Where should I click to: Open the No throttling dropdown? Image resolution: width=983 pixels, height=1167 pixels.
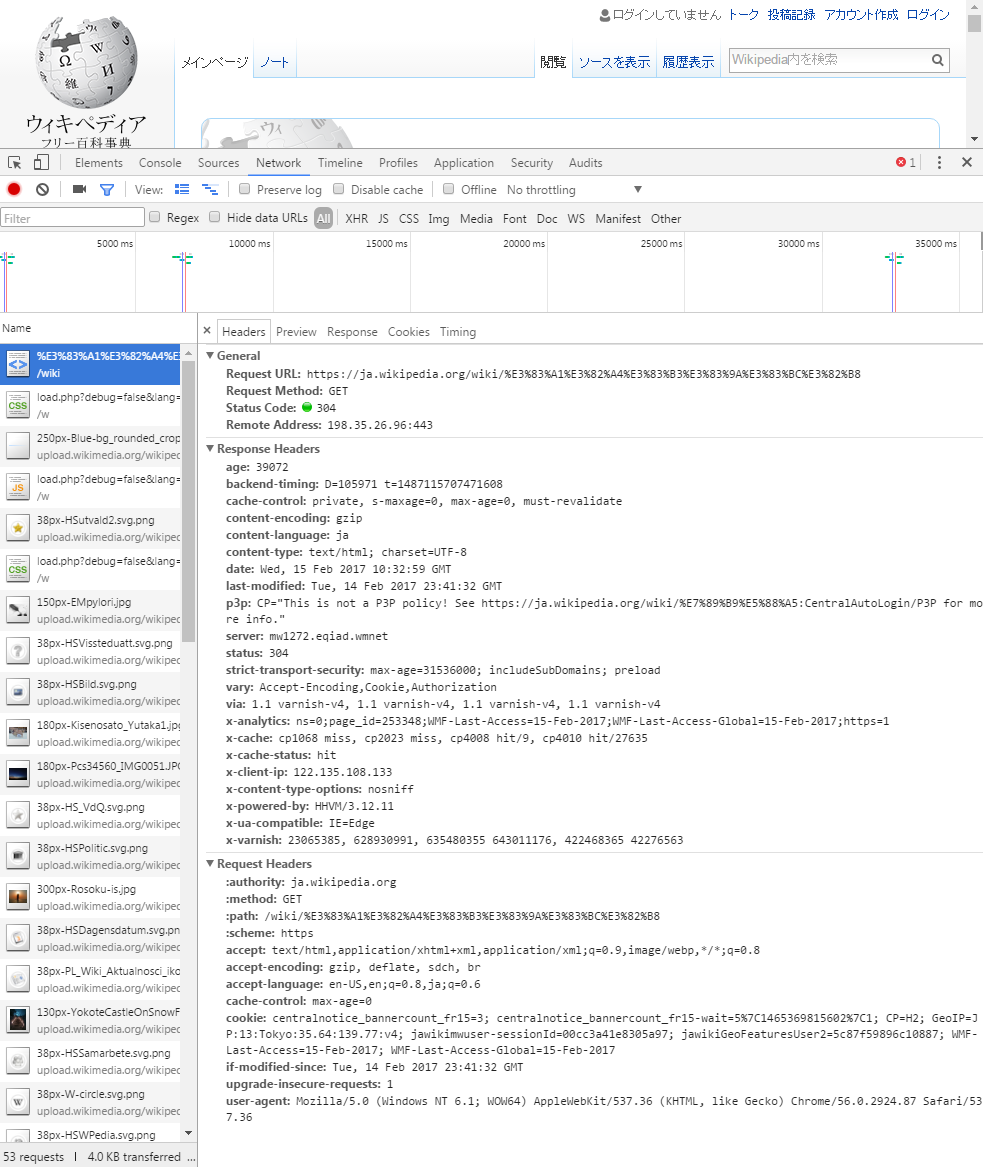574,190
